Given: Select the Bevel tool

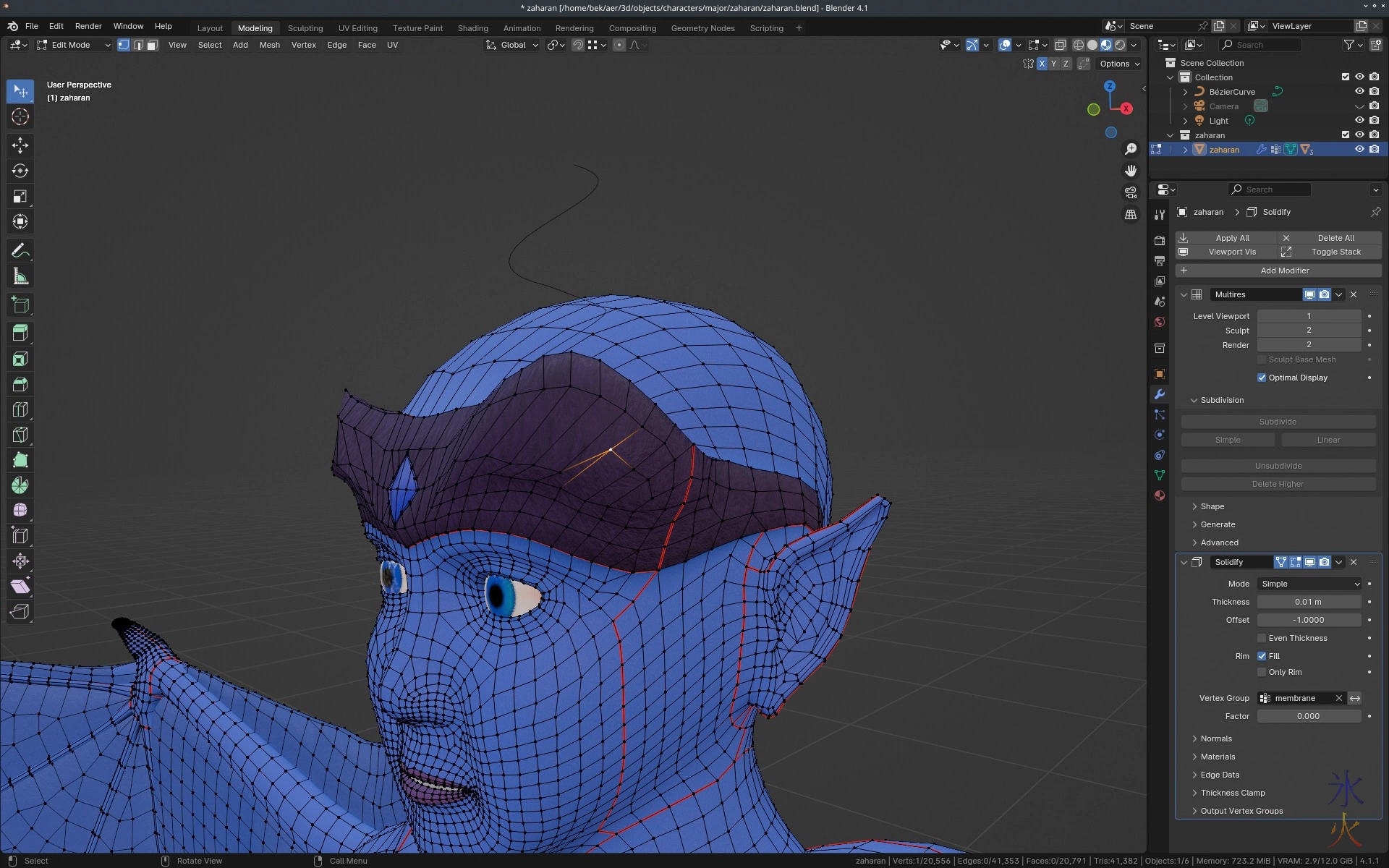Looking at the screenshot, I should [20, 384].
